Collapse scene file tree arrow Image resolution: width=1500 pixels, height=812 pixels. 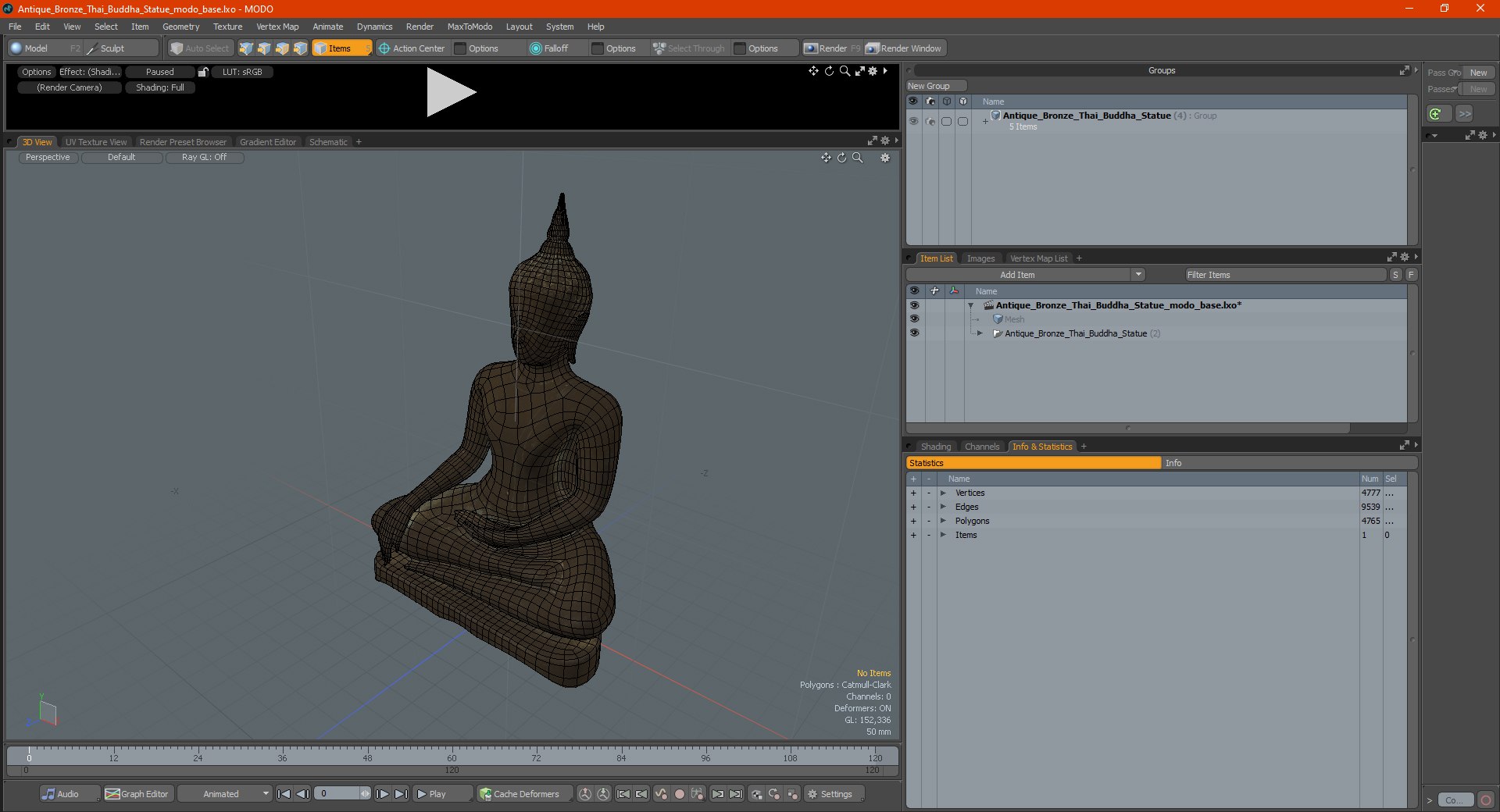pos(970,305)
